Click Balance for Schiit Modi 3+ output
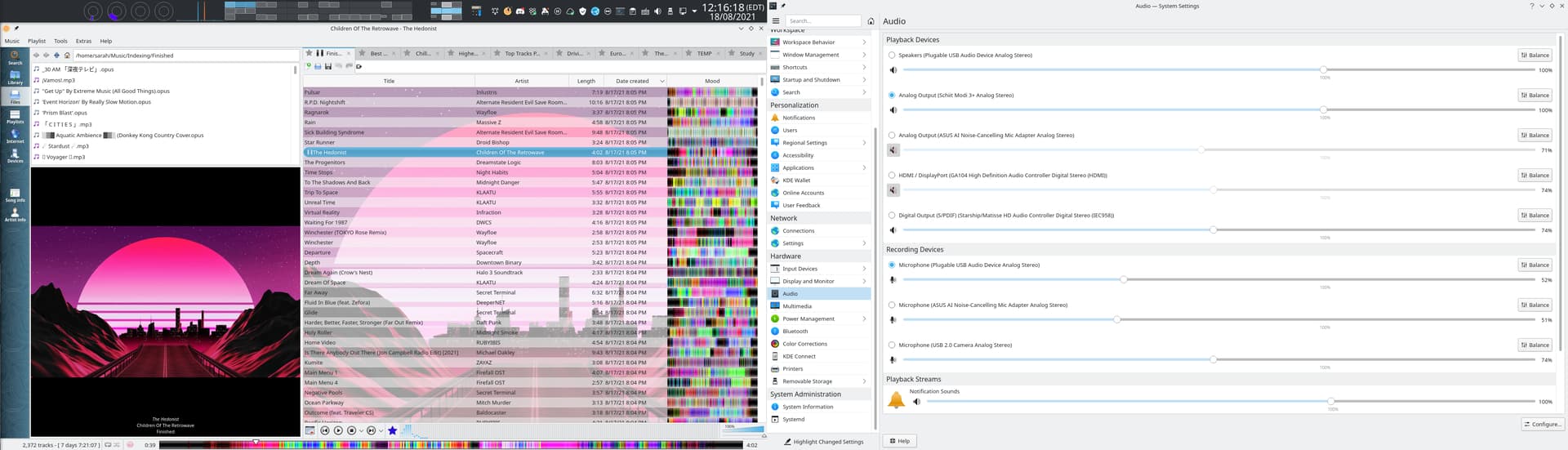The image size is (1568, 450). click(x=1535, y=96)
